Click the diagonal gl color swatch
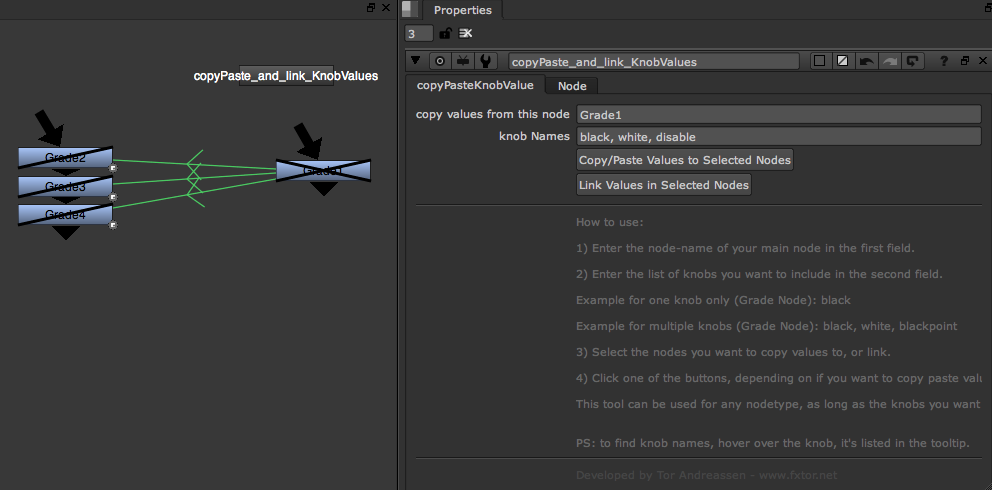 point(843,61)
